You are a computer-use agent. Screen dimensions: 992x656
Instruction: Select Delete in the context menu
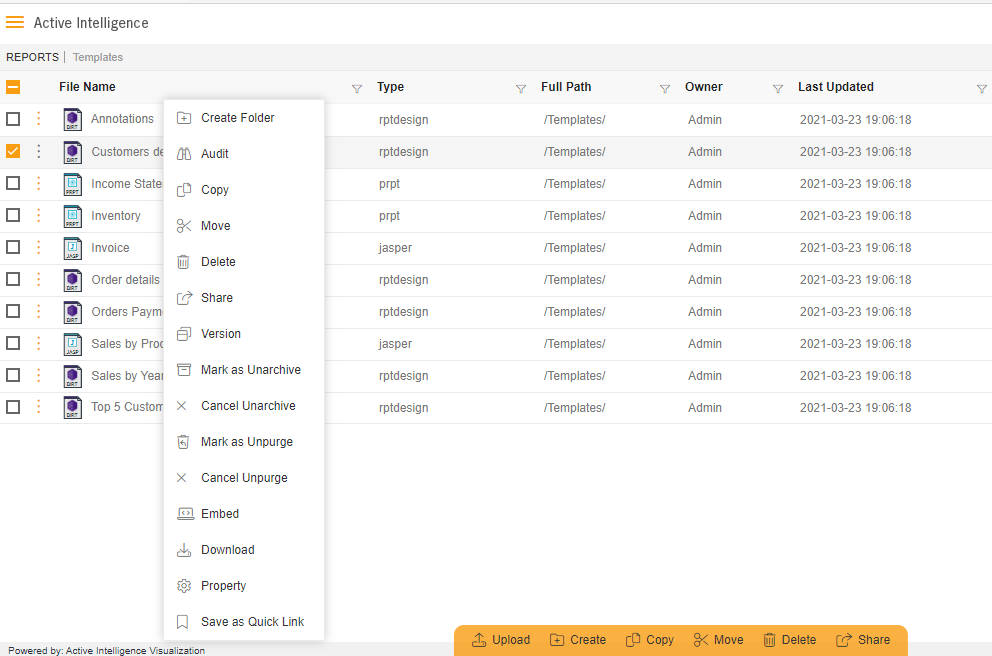(x=244, y=262)
